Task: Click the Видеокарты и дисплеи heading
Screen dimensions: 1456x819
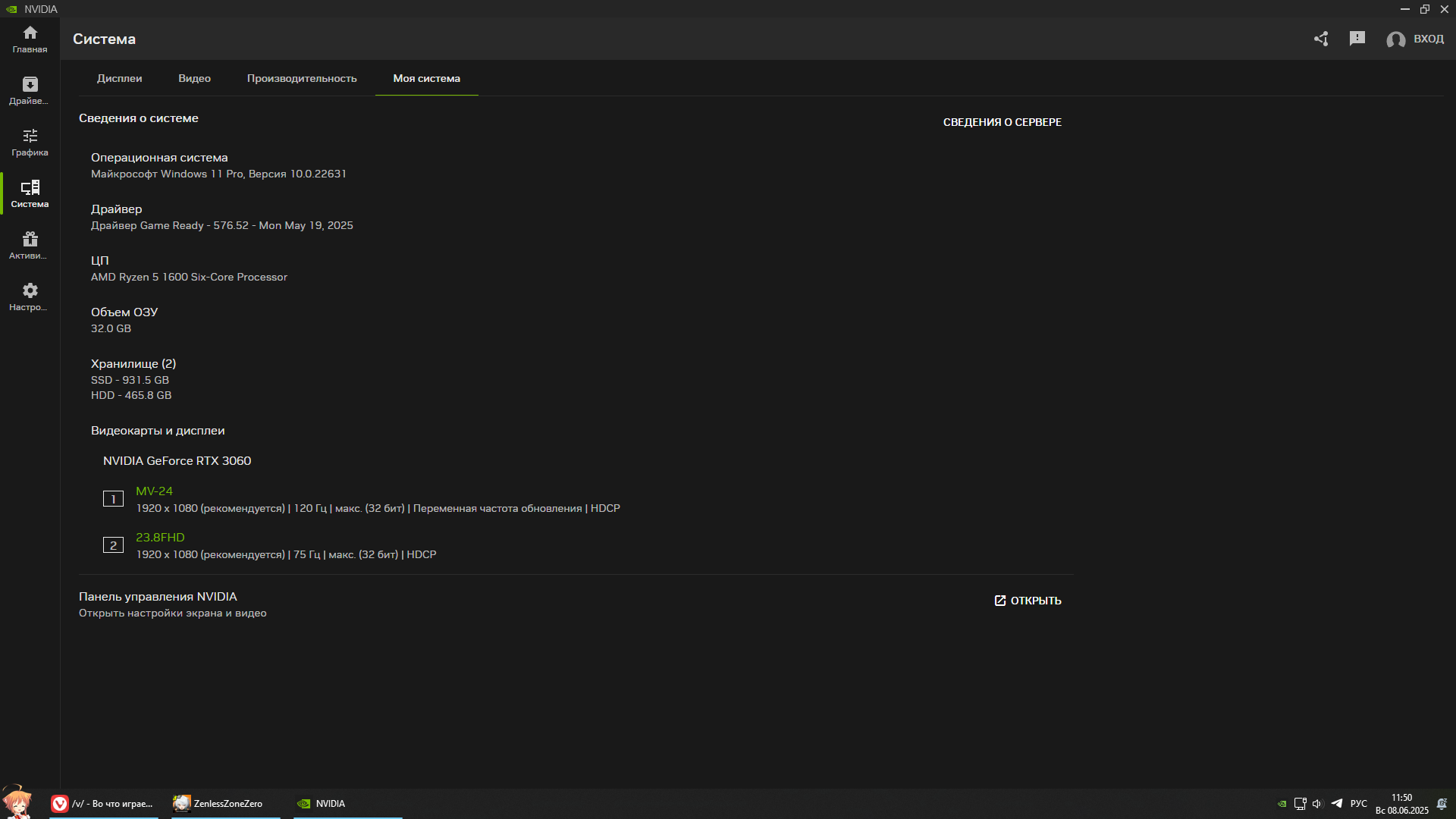Action: coord(158,431)
